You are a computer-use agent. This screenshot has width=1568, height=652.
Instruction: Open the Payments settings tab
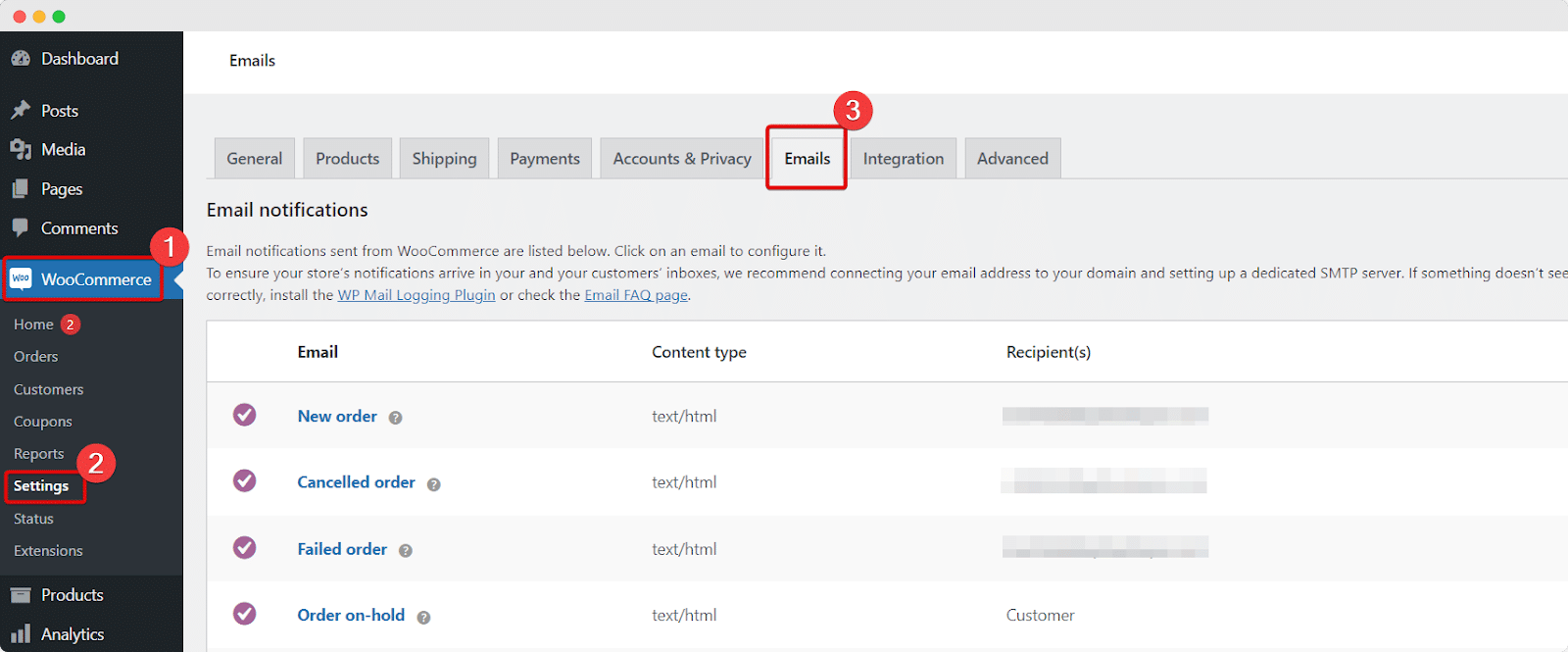(x=545, y=159)
